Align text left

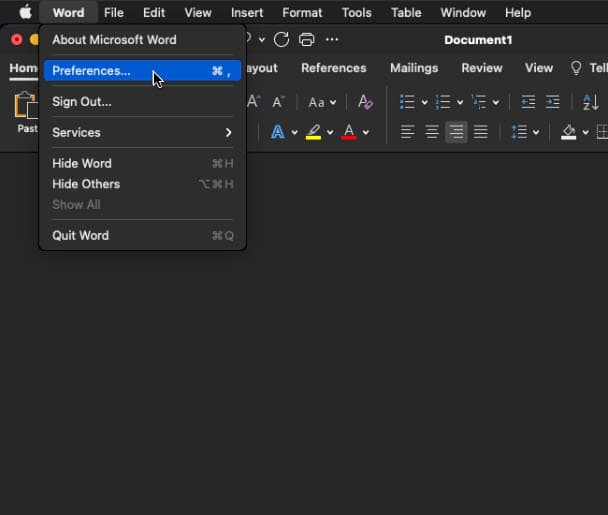[407, 132]
